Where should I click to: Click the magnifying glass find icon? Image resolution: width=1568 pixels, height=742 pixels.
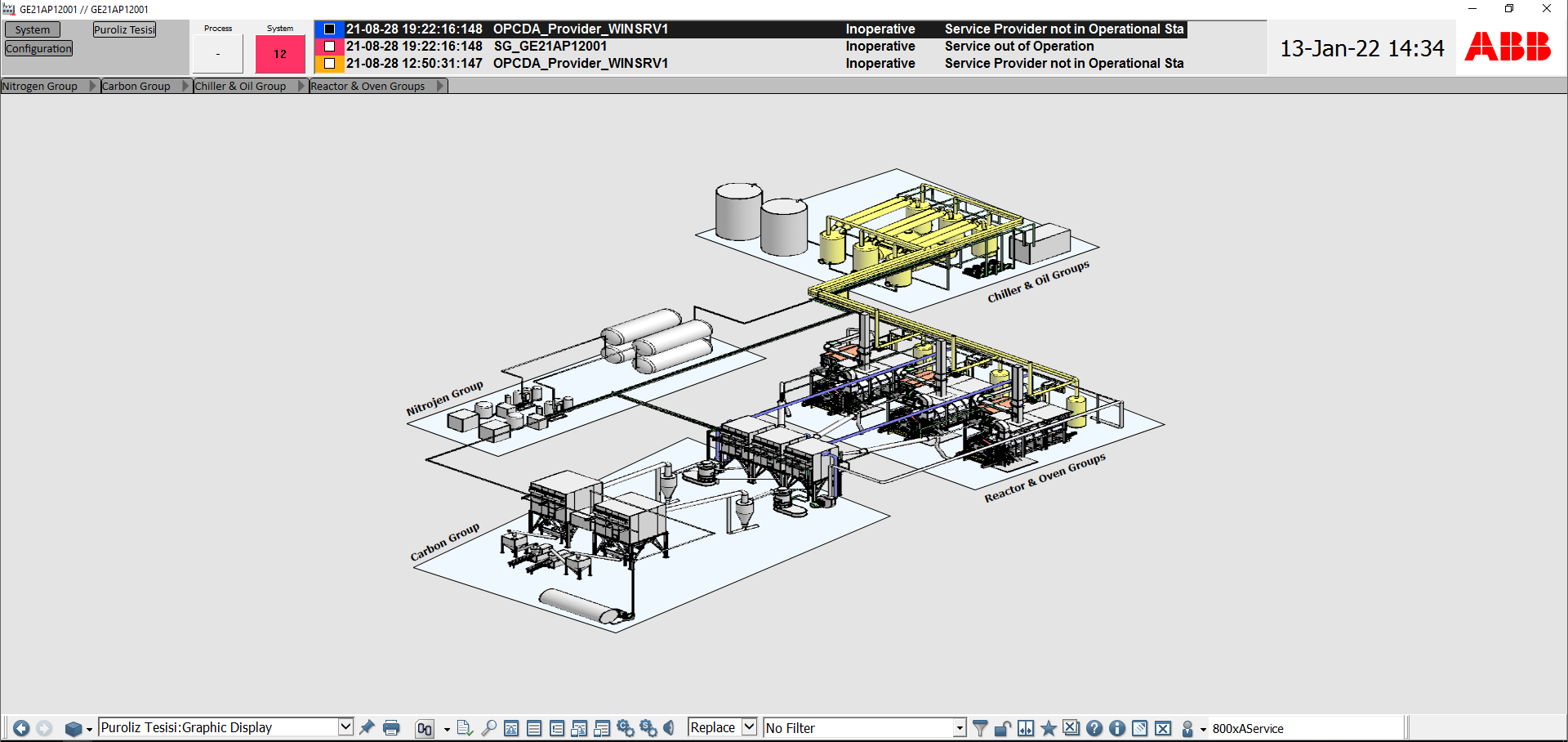488,728
